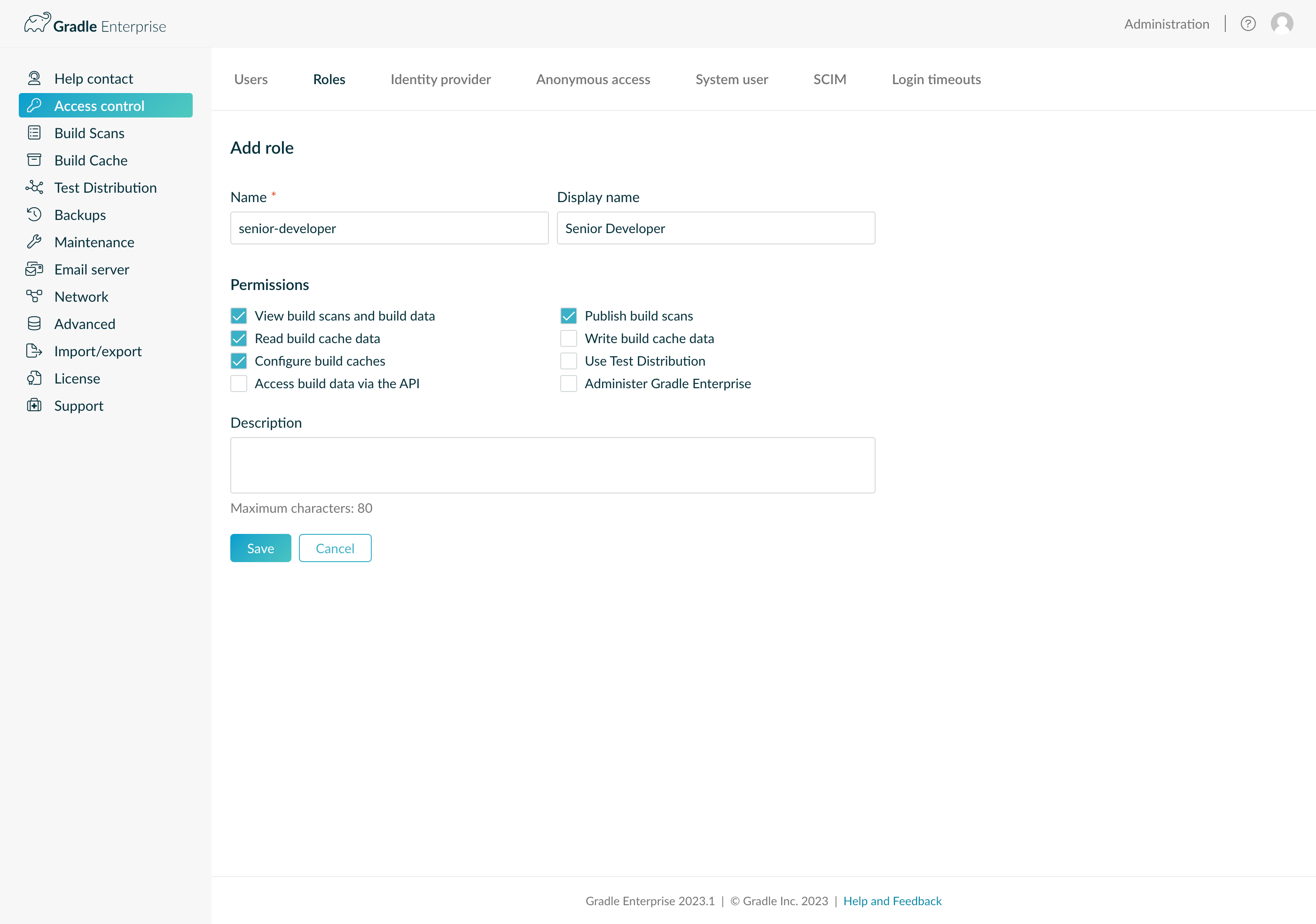The height and width of the screenshot is (924, 1316).
Task: Open Advanced settings label
Action: pos(85,324)
